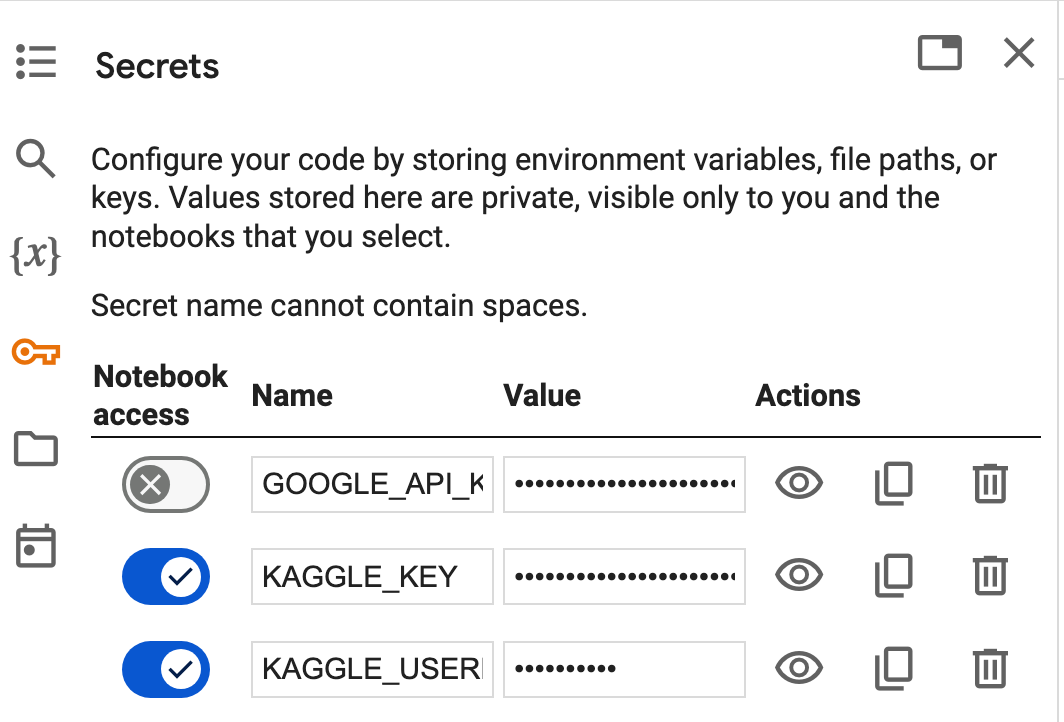Open the Files folder icon in sidebar
This screenshot has width=1064, height=722.
[36, 449]
